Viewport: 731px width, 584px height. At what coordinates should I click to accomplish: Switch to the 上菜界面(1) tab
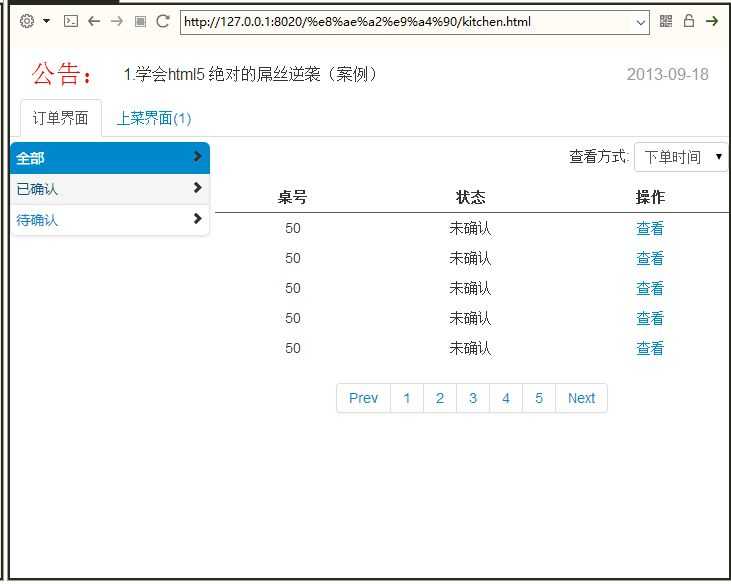[154, 118]
